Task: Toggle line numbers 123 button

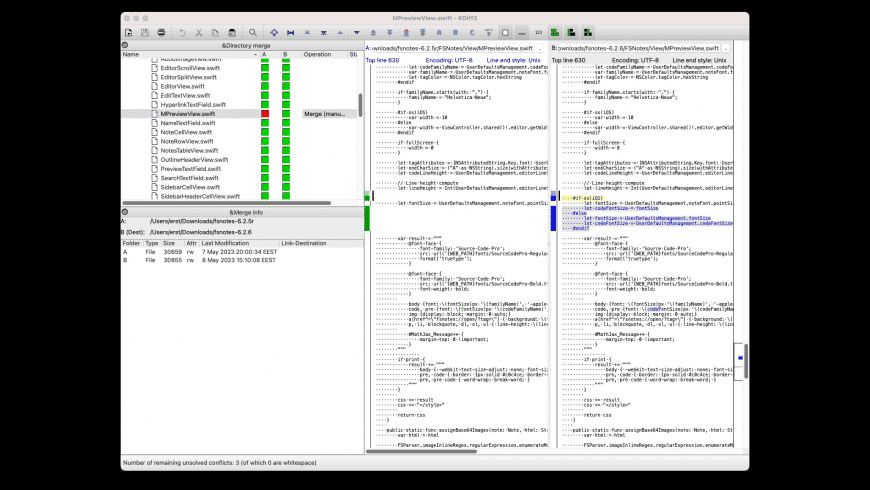Action: click(538, 33)
